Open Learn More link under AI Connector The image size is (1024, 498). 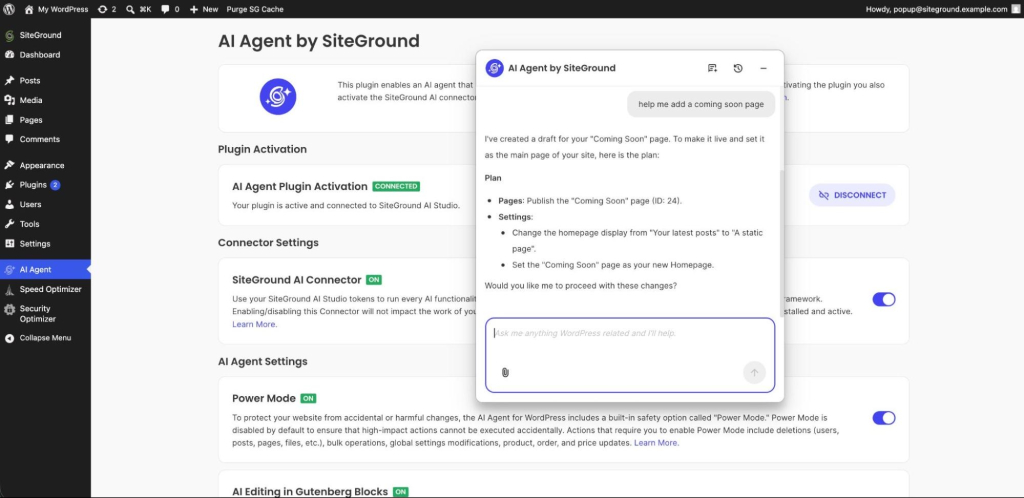255,324
